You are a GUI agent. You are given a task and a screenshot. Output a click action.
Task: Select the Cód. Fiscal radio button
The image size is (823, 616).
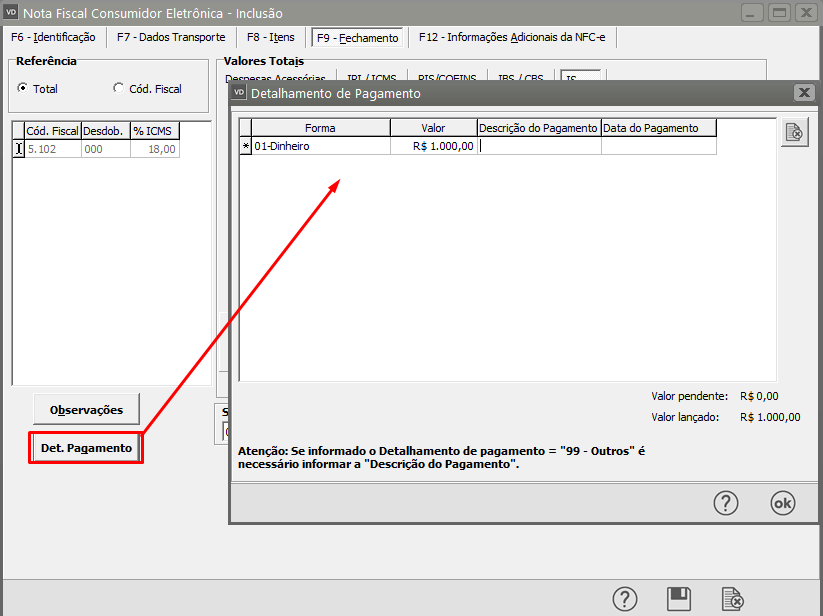(x=119, y=89)
